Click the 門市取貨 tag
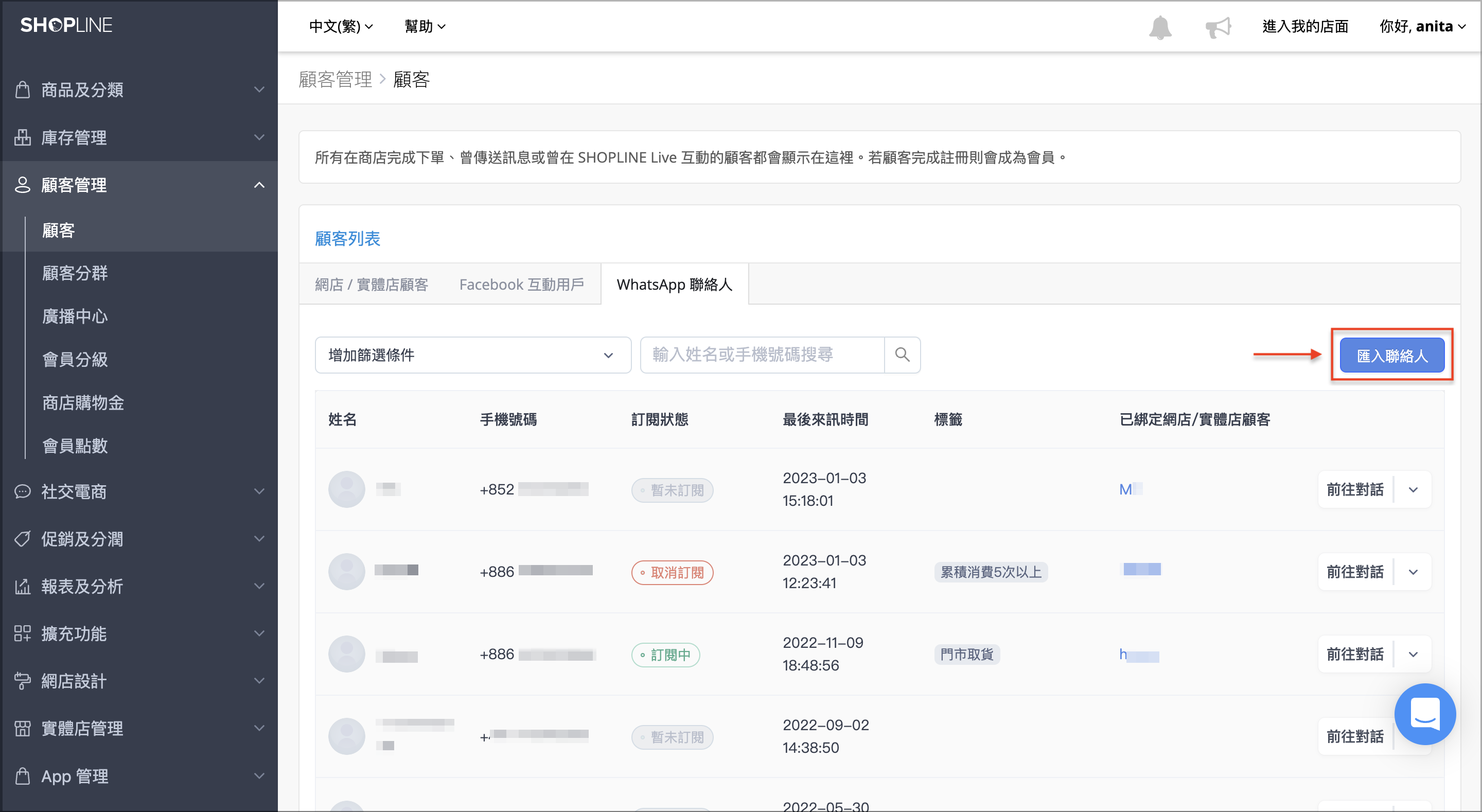This screenshot has width=1482, height=812. tap(966, 655)
